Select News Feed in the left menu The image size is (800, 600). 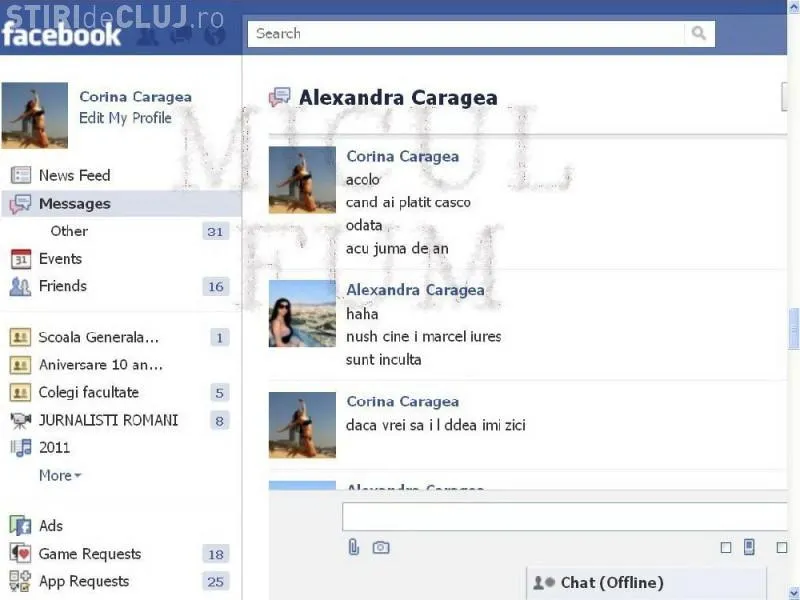(74, 175)
